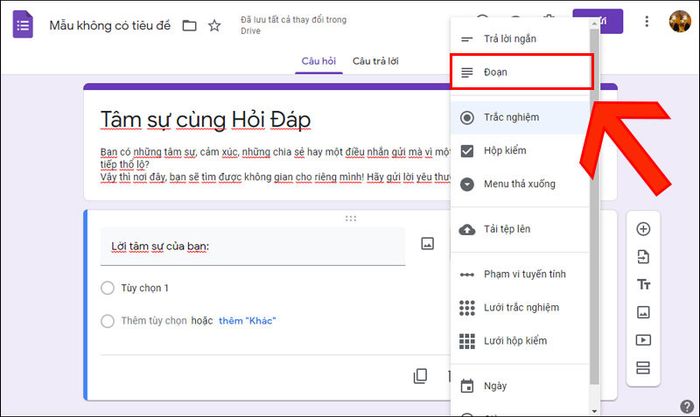Import questions from sidebar icon

coord(643,257)
